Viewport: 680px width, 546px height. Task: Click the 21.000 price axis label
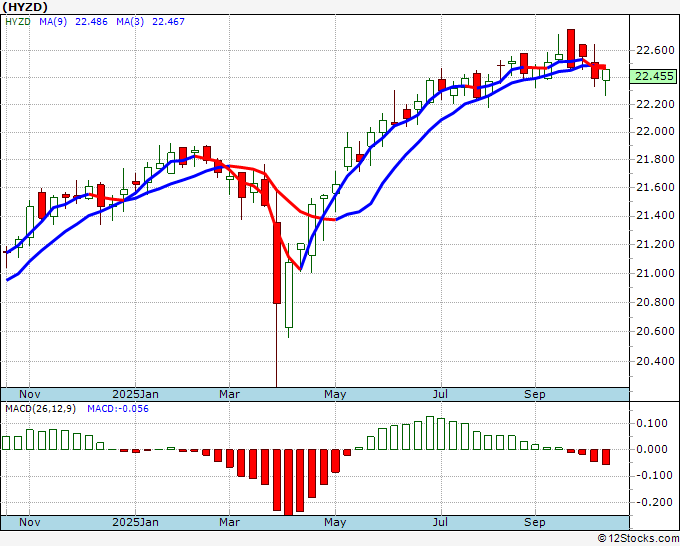point(655,273)
